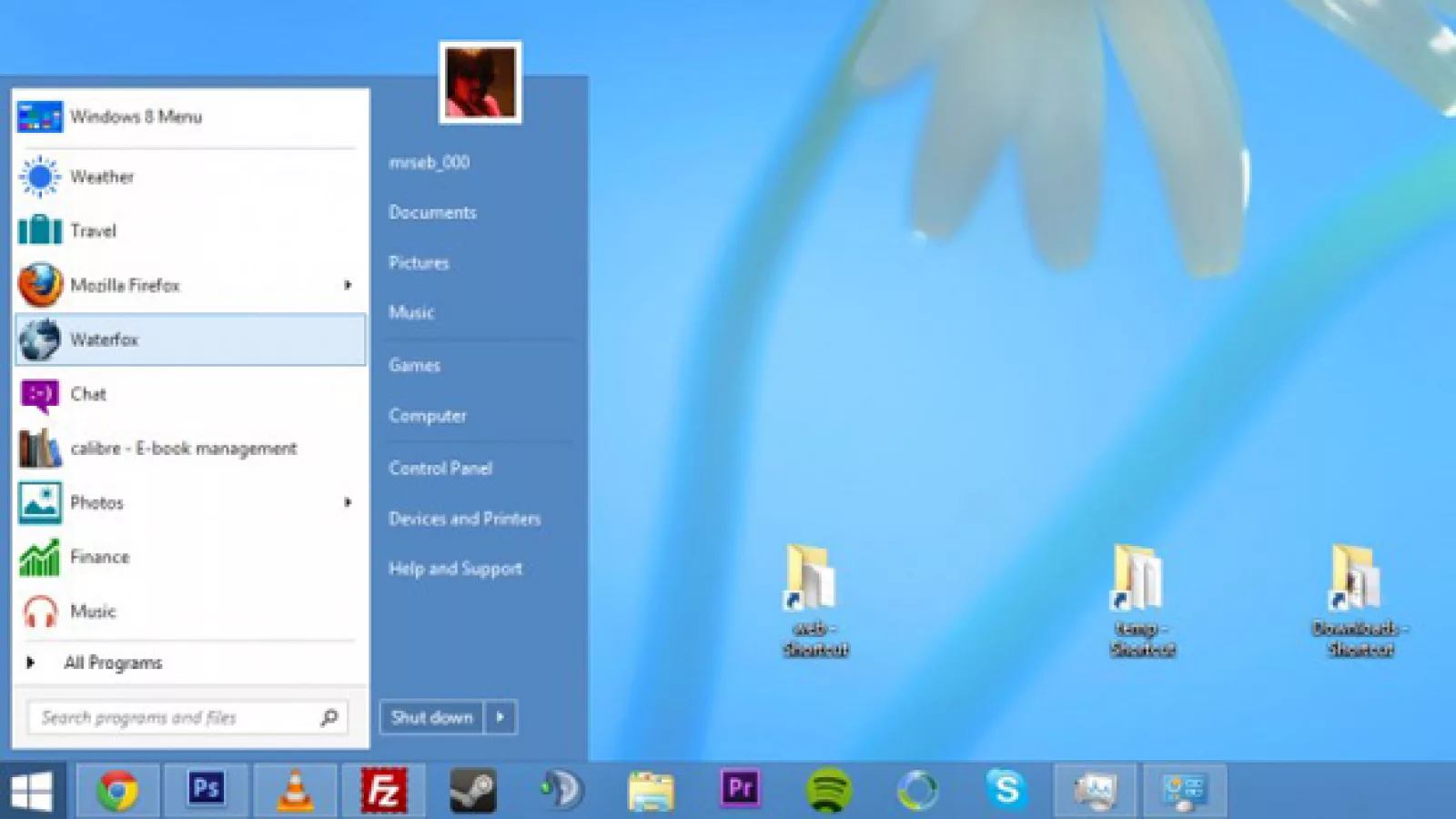Launch Skype from the taskbar
Viewport: 1456px width, 819px height.
[1006, 790]
